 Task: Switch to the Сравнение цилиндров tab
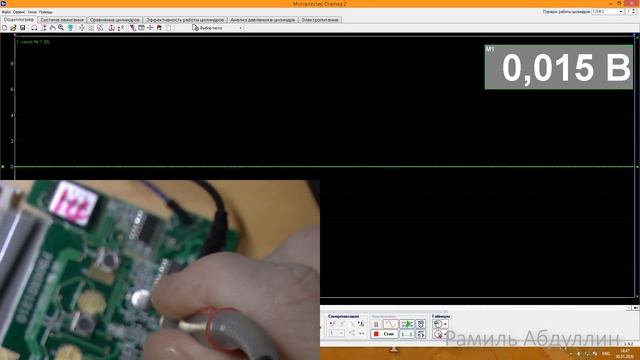(x=115, y=20)
